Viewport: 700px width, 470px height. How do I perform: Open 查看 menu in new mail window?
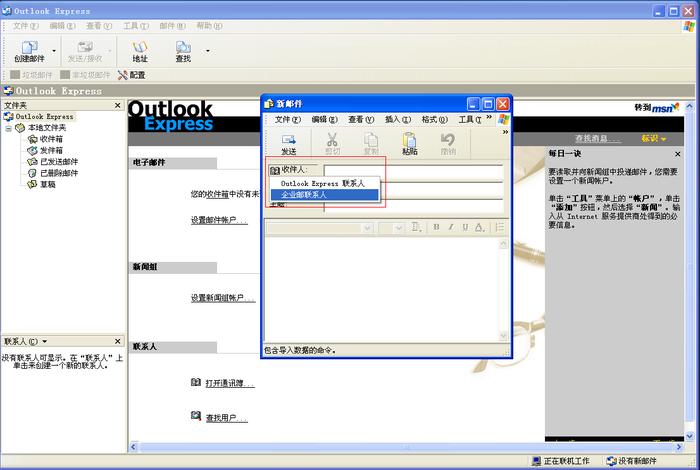click(x=361, y=120)
